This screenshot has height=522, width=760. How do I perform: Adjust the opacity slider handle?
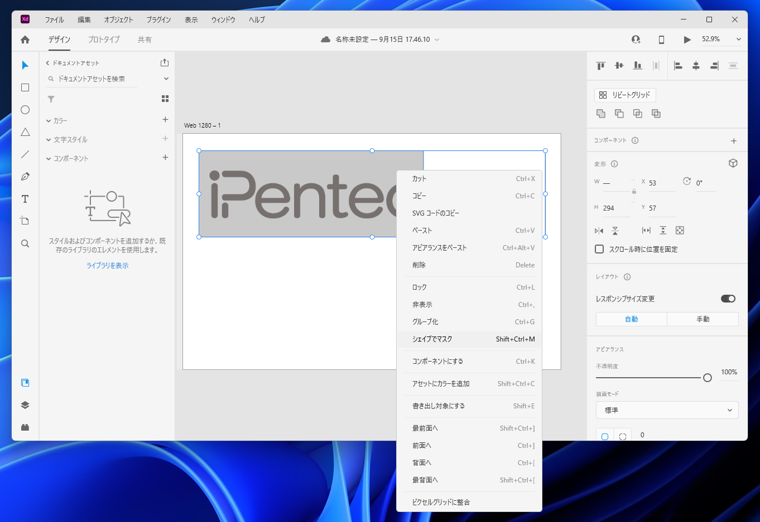[707, 378]
